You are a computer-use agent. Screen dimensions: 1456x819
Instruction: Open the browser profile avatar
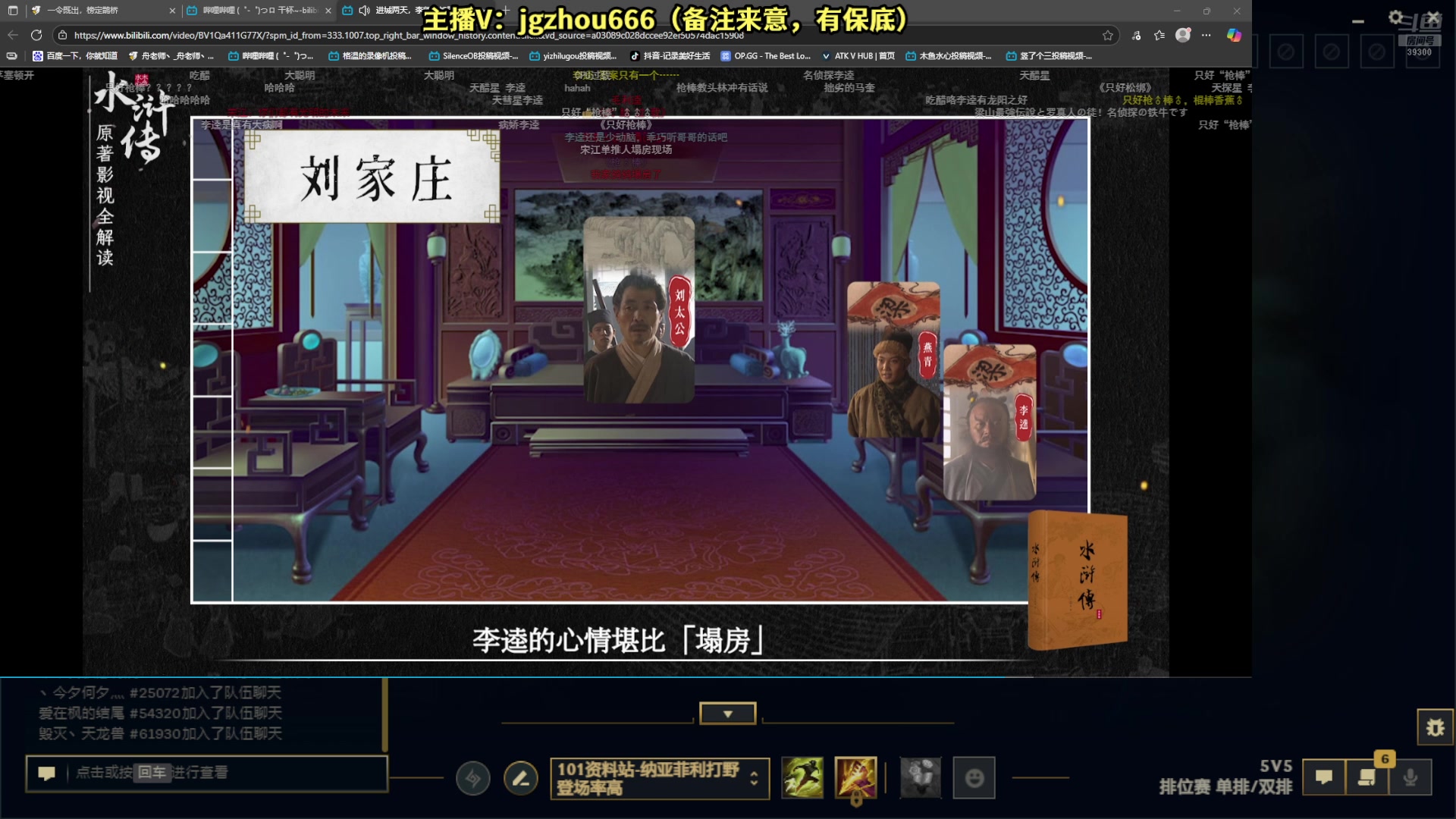(1183, 35)
